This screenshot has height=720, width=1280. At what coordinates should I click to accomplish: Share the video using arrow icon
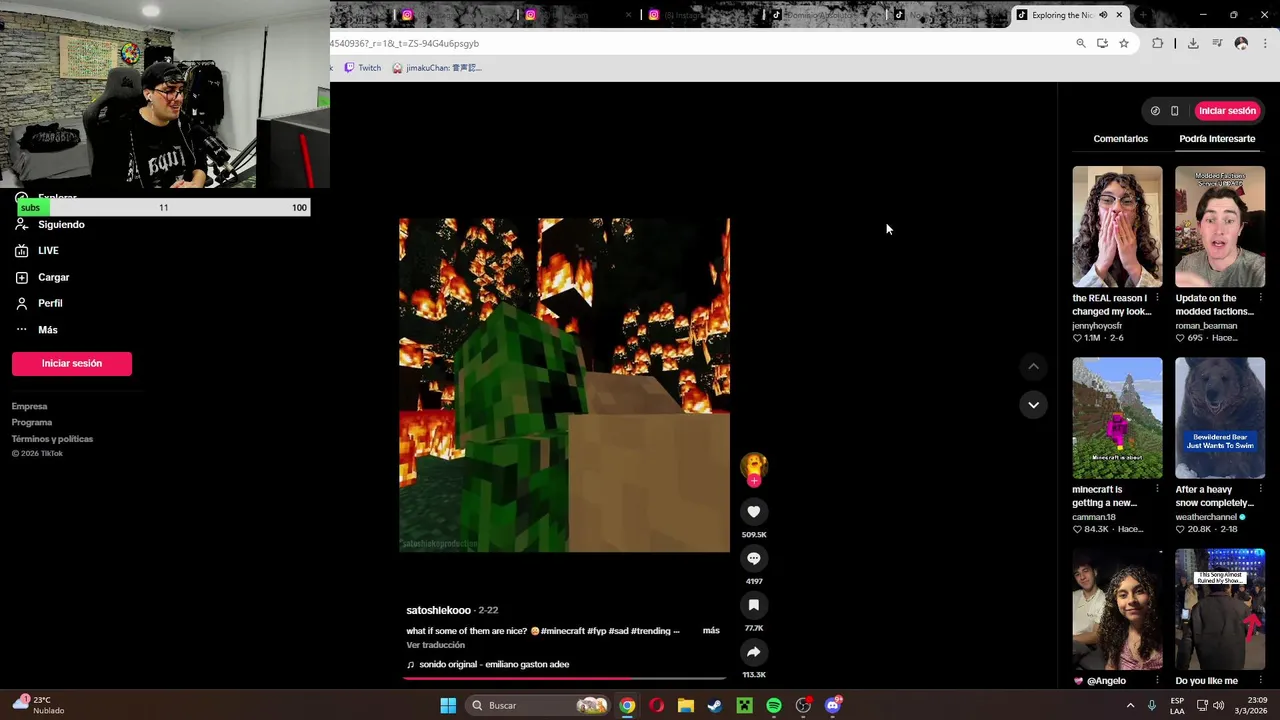click(754, 652)
